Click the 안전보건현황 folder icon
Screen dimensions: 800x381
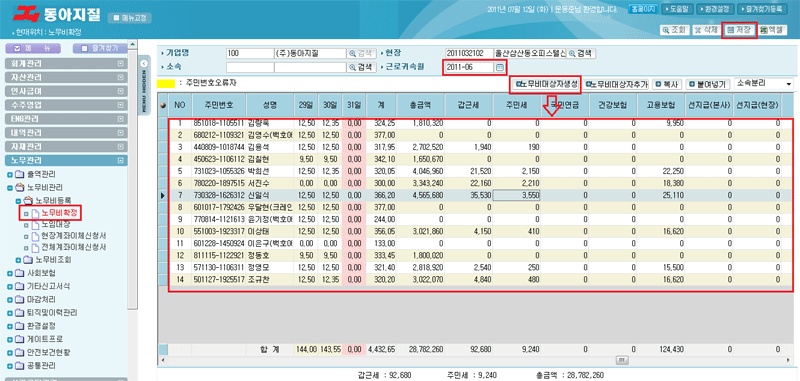(x=19, y=352)
